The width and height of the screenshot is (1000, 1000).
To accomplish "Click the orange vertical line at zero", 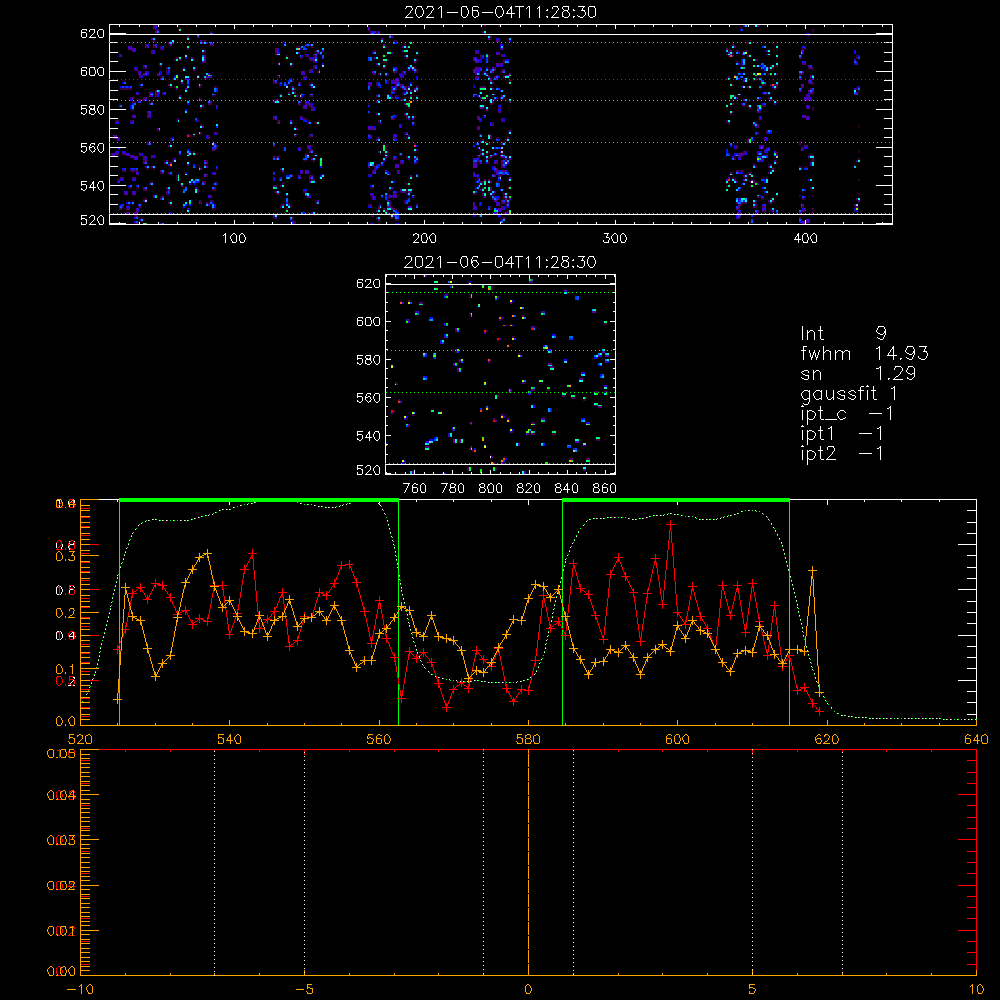I will click(x=529, y=862).
